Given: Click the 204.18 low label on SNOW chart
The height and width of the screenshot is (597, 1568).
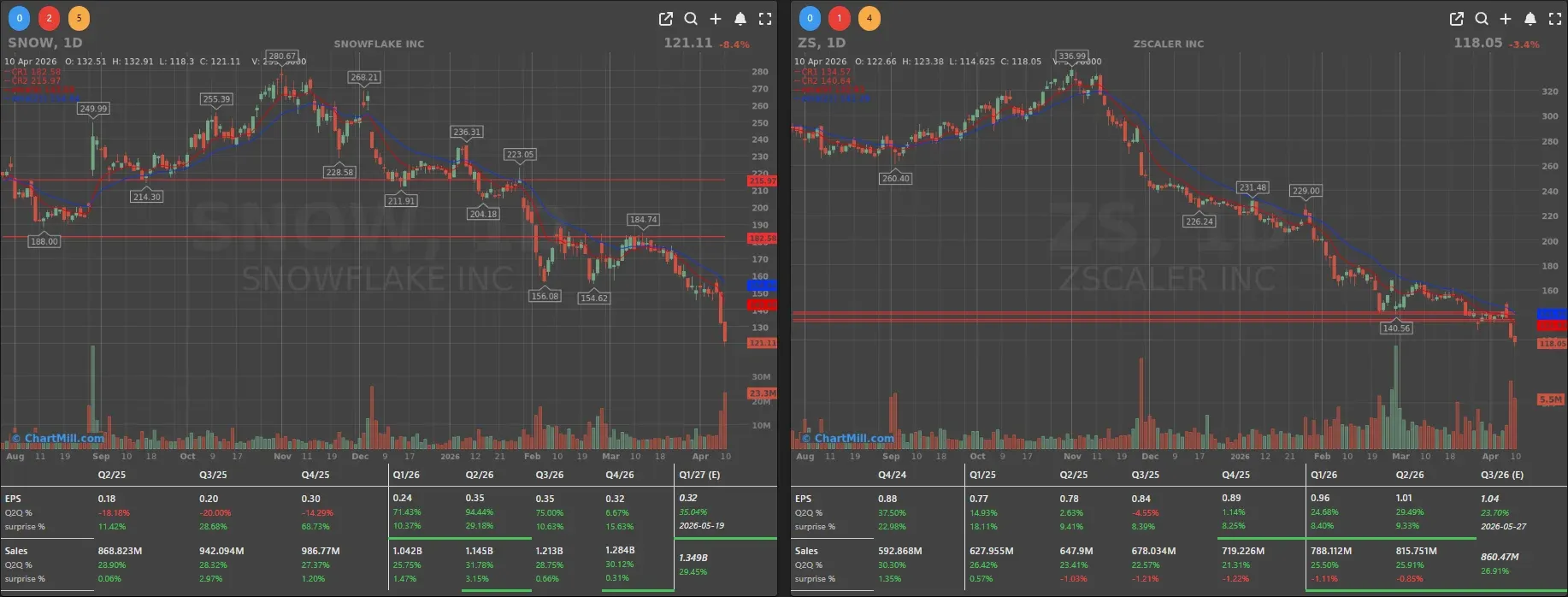Looking at the screenshot, I should [x=483, y=214].
